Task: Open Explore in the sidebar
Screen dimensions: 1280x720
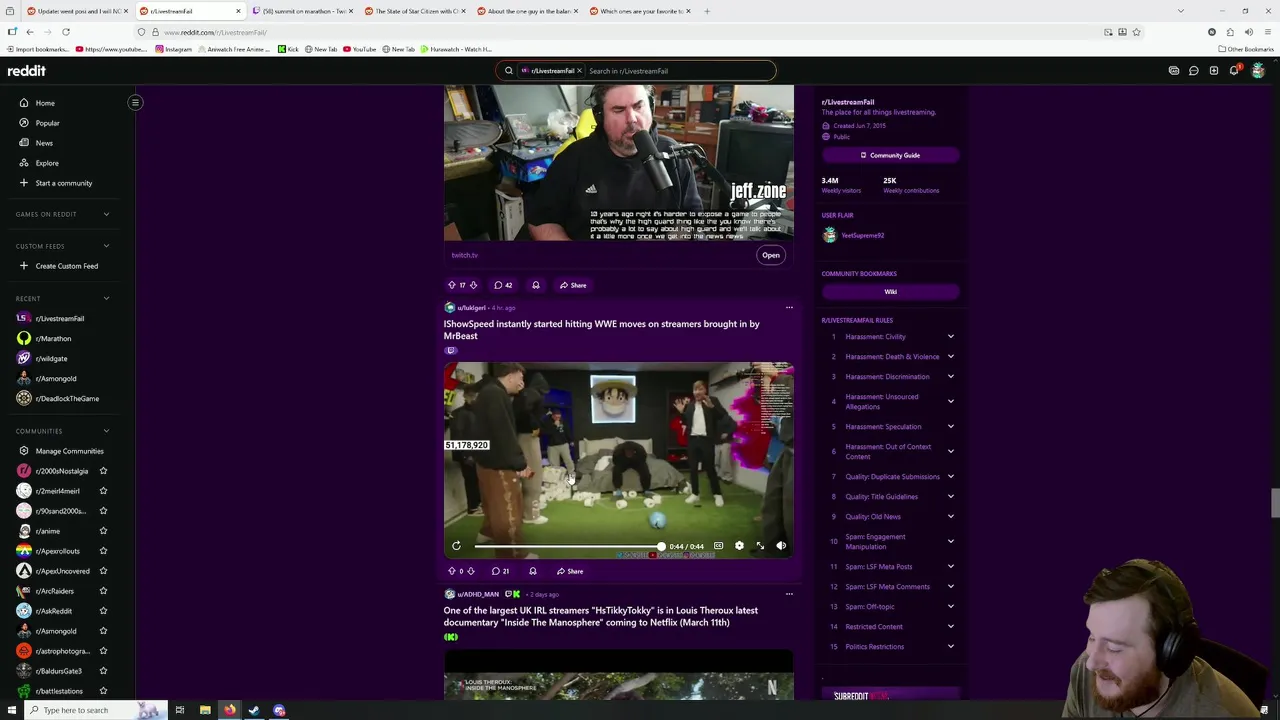Action: pyautogui.click(x=47, y=163)
